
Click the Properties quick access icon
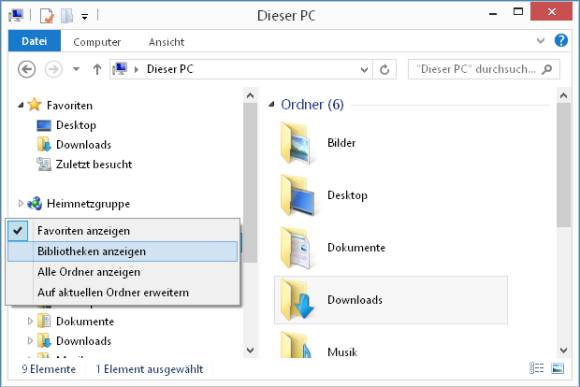pos(47,16)
